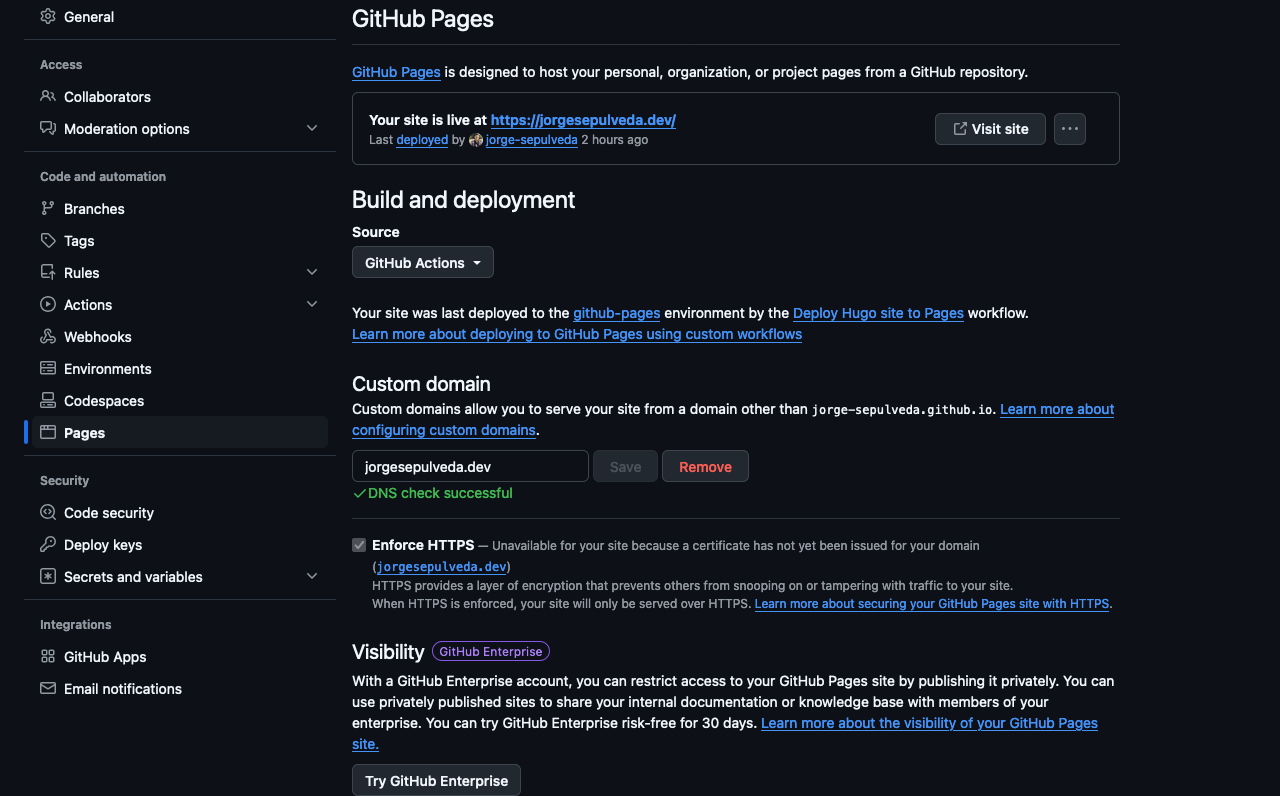Screen dimensions: 1280x796
Task: Click the Codespaces icon
Action: pyautogui.click(x=48, y=401)
